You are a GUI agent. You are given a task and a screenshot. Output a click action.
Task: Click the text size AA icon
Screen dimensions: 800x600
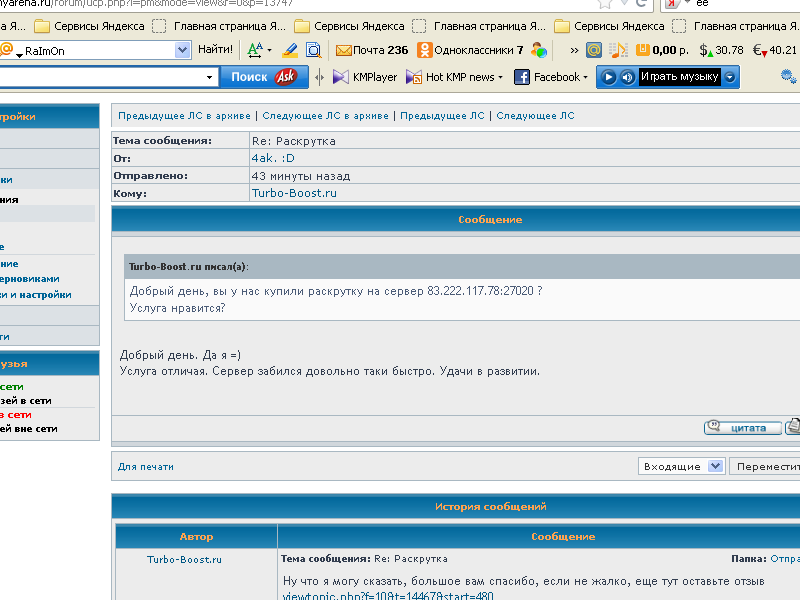pos(255,49)
